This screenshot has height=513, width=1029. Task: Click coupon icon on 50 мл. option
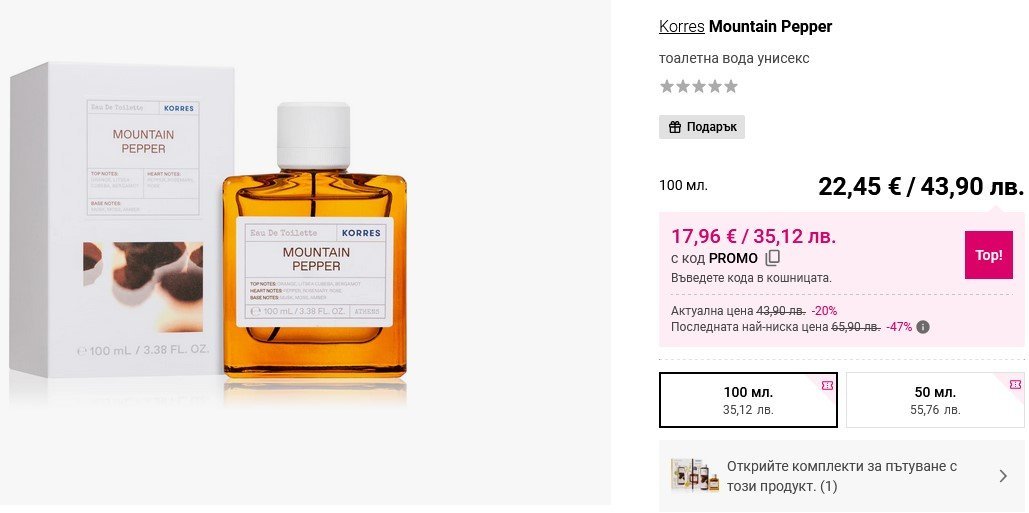click(1015, 385)
